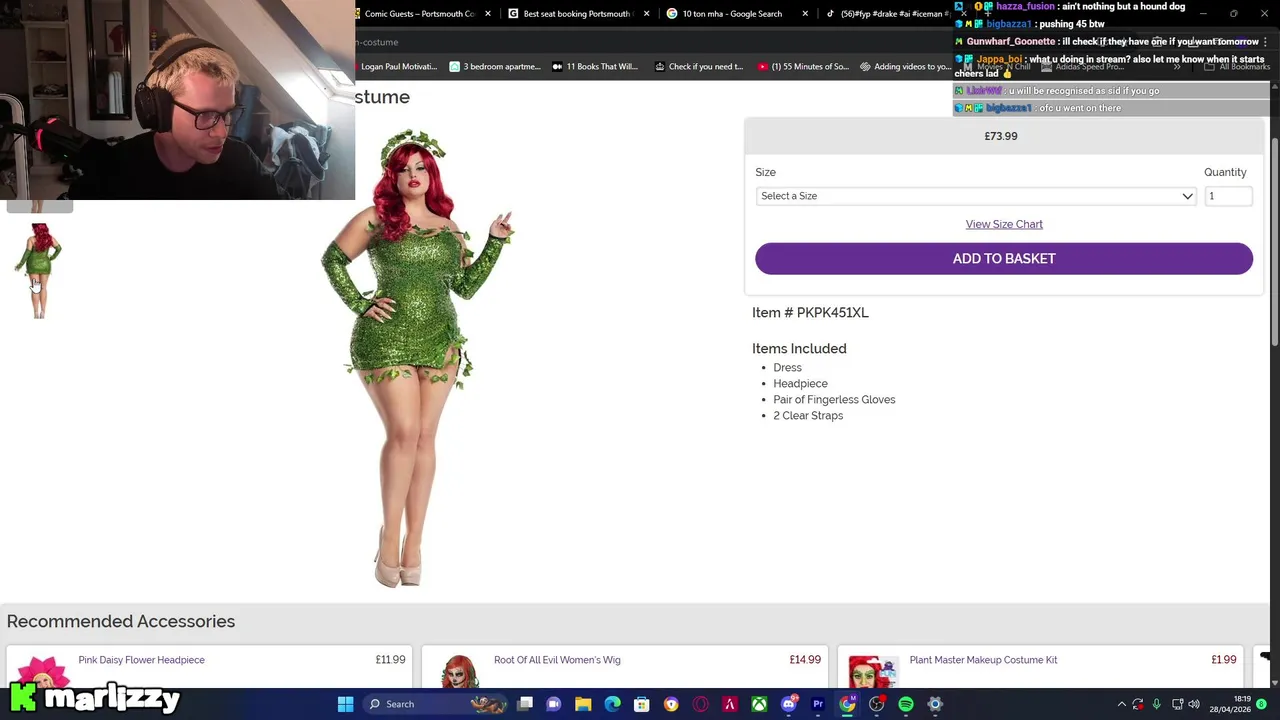
Task: Open Microsoft Store from the taskbar
Action: (642, 704)
